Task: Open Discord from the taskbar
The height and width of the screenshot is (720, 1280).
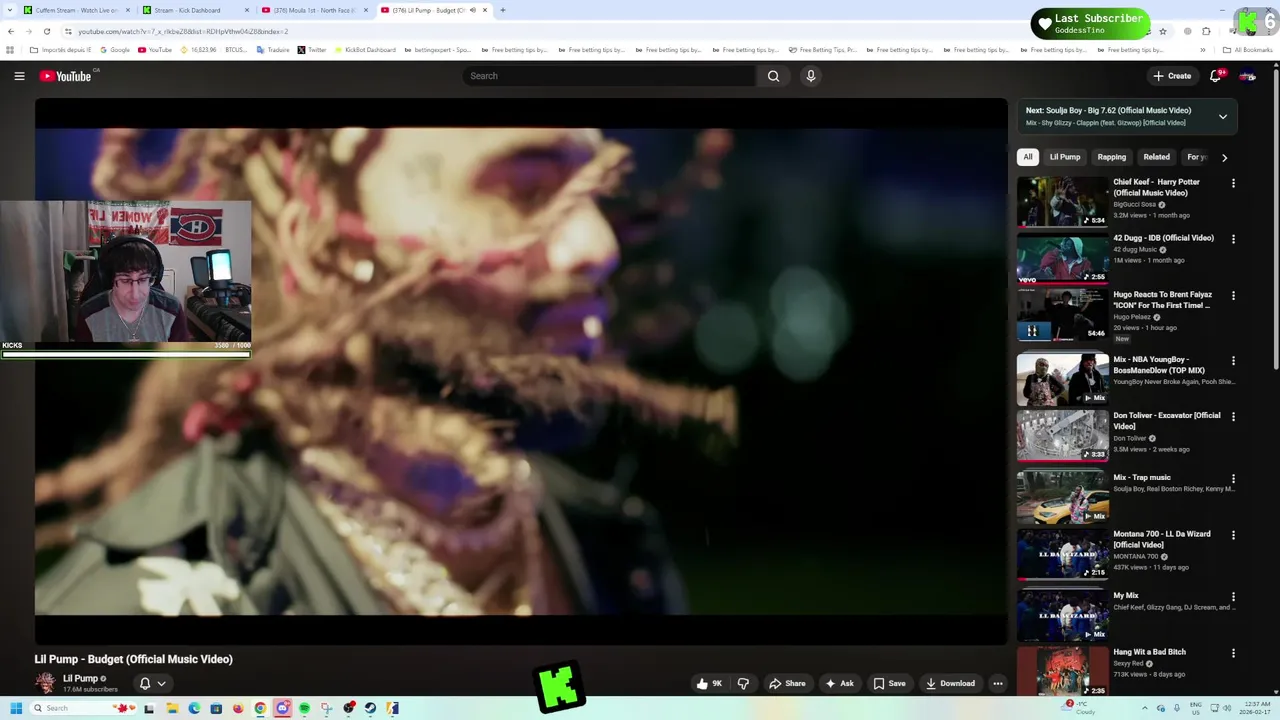Action: 282,708
